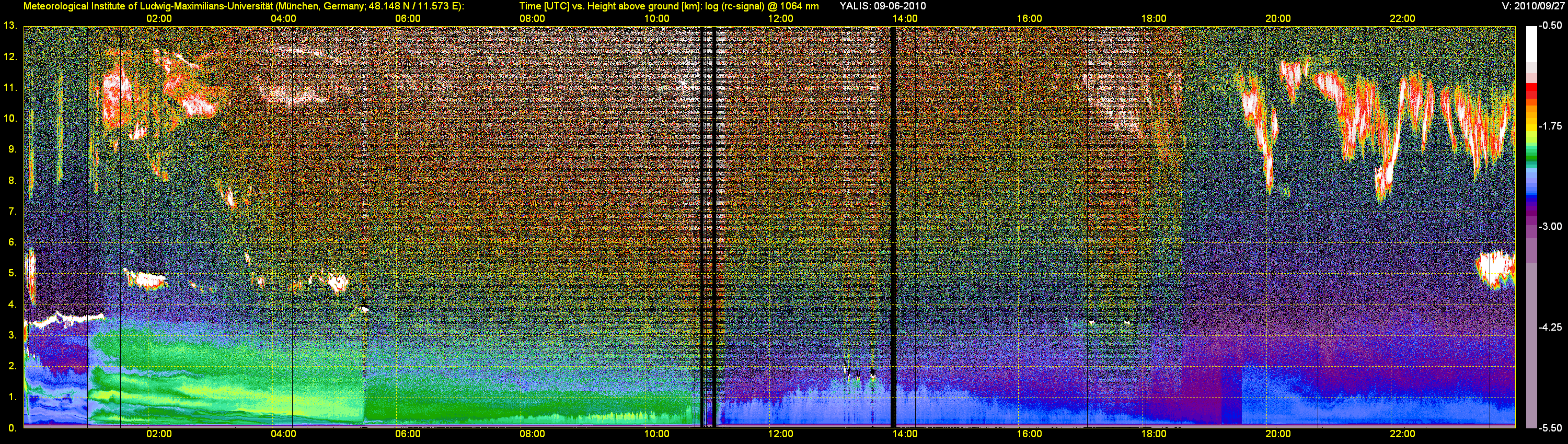Click the 16:00 label on the top time axis

(1029, 19)
